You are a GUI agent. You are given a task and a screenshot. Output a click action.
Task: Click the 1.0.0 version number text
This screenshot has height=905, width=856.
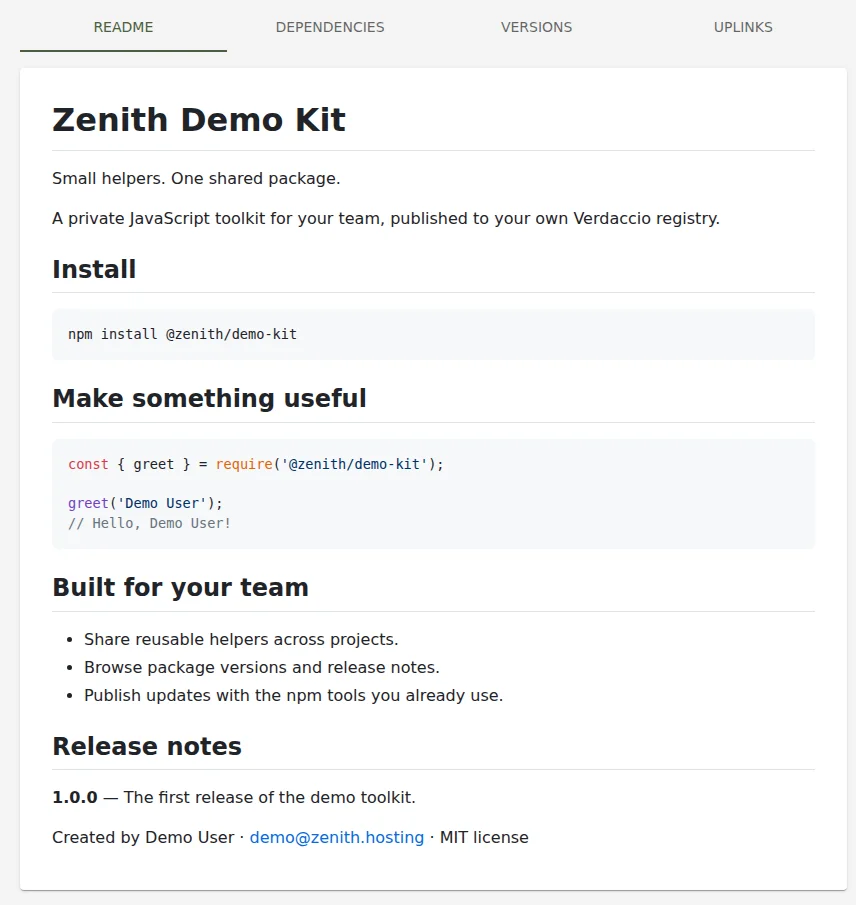coord(74,798)
